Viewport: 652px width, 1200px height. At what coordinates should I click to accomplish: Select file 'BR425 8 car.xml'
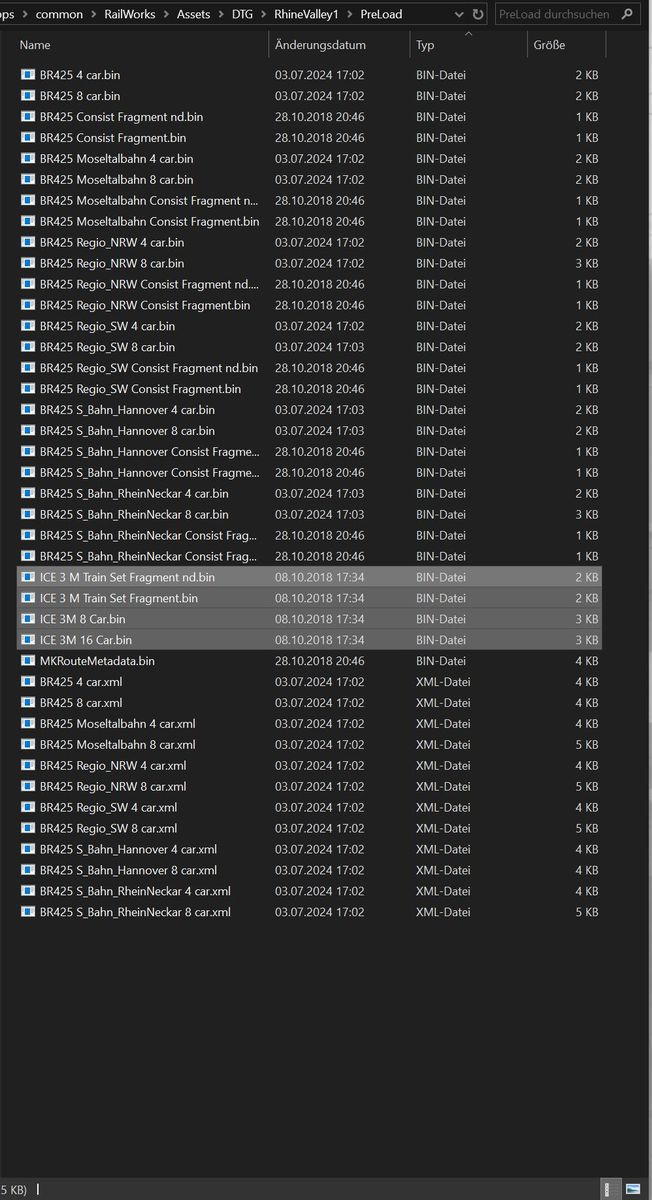[x=81, y=703]
